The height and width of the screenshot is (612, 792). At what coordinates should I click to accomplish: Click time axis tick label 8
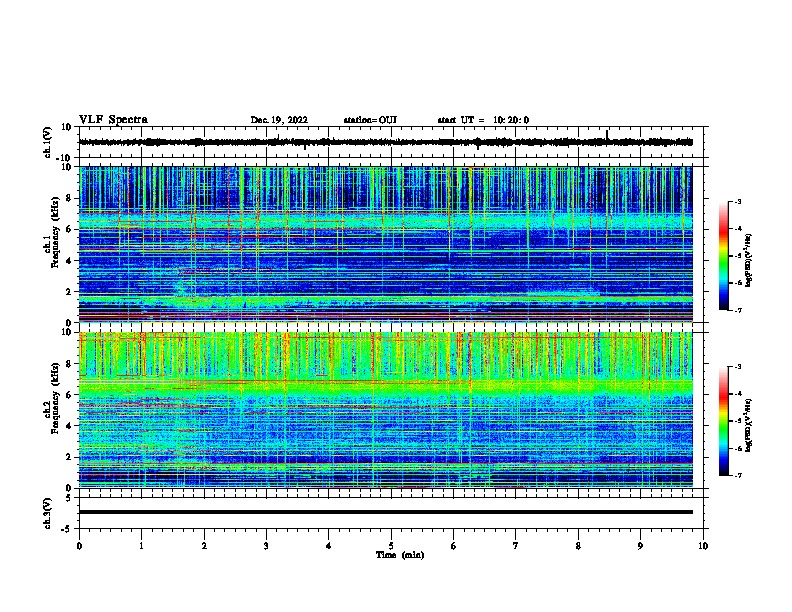578,546
